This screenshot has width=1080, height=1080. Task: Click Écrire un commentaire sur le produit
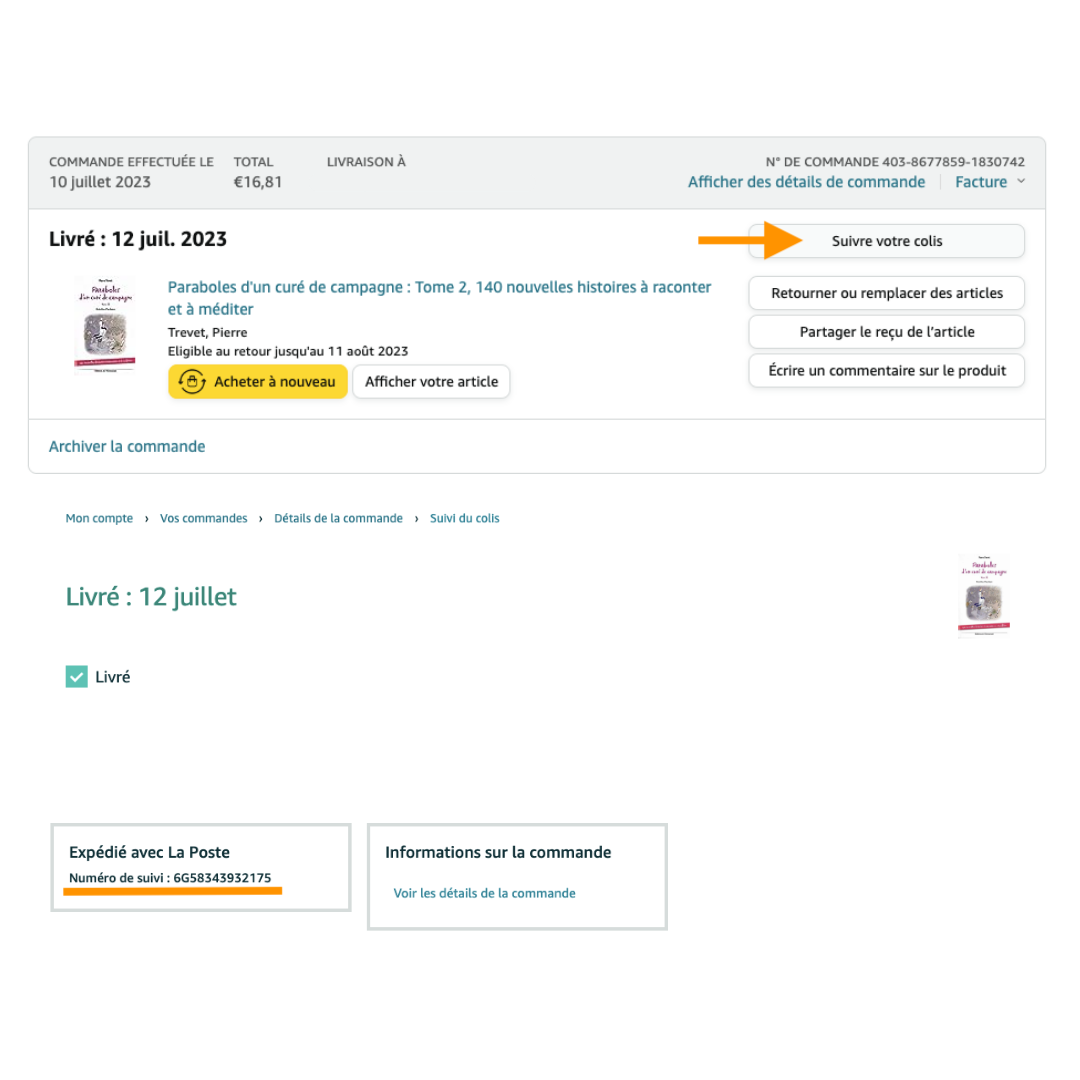pyautogui.click(x=886, y=370)
